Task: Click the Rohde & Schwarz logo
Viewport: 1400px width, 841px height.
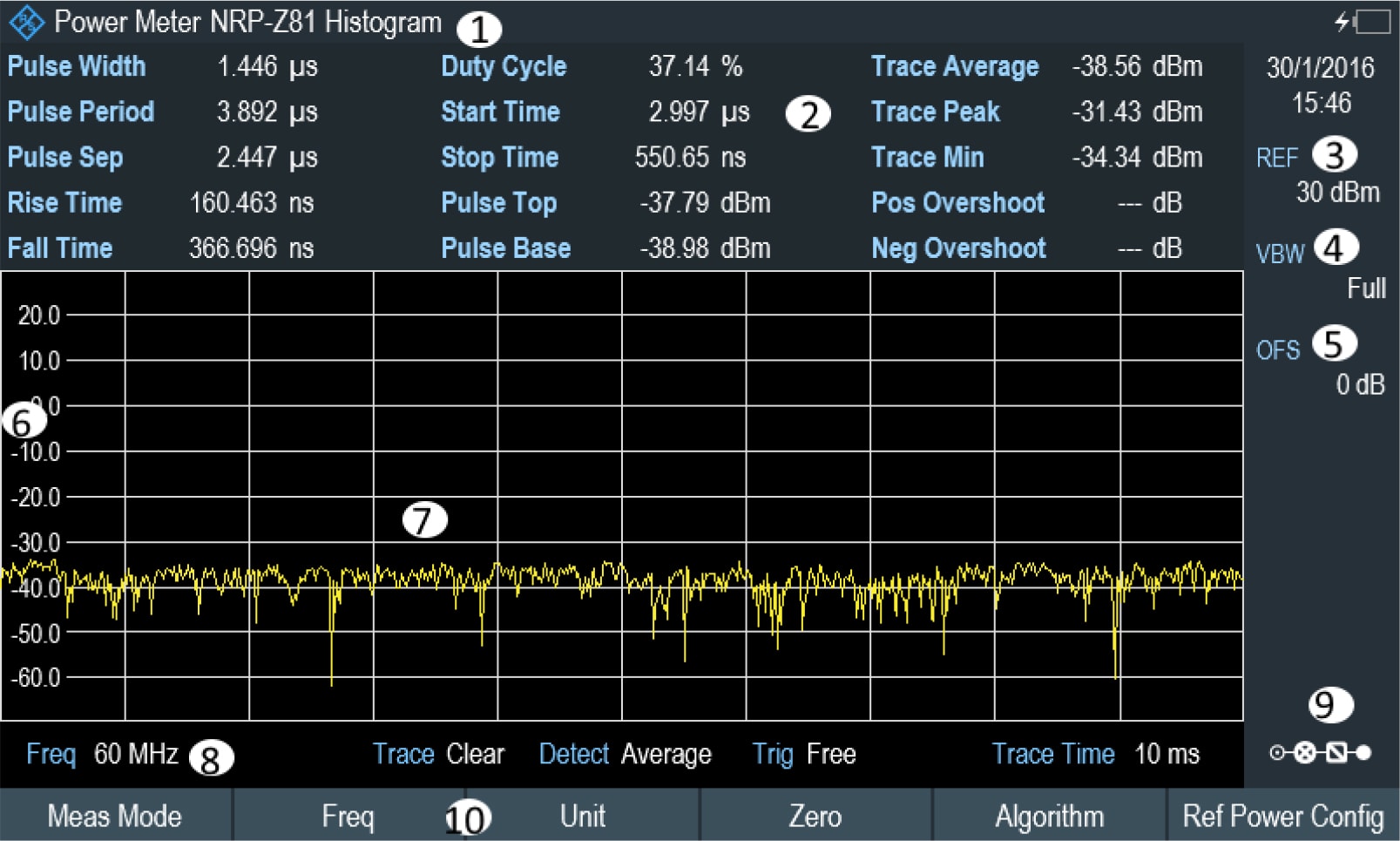Action: pos(26,21)
